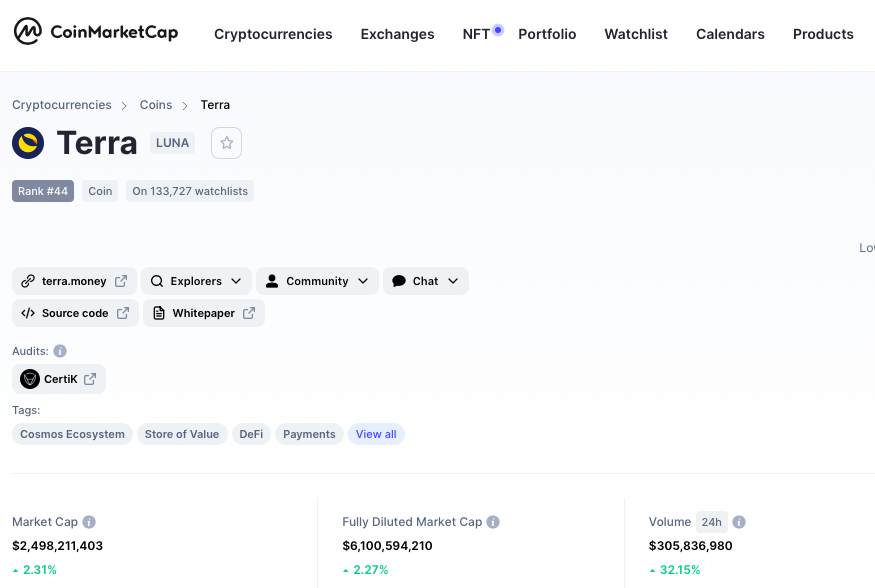Open the Calendars nav menu

tap(730, 34)
